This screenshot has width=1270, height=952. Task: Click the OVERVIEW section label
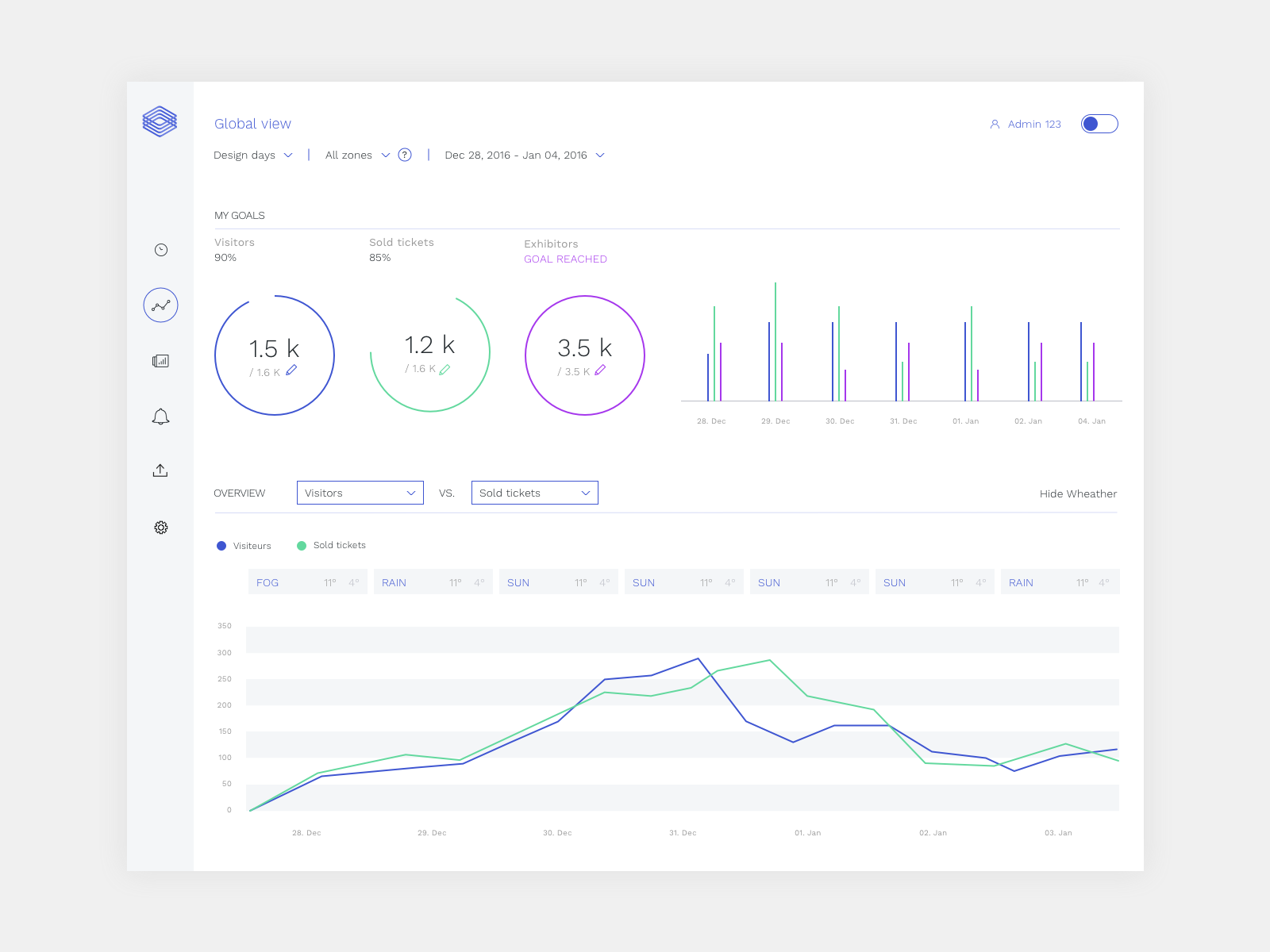240,493
